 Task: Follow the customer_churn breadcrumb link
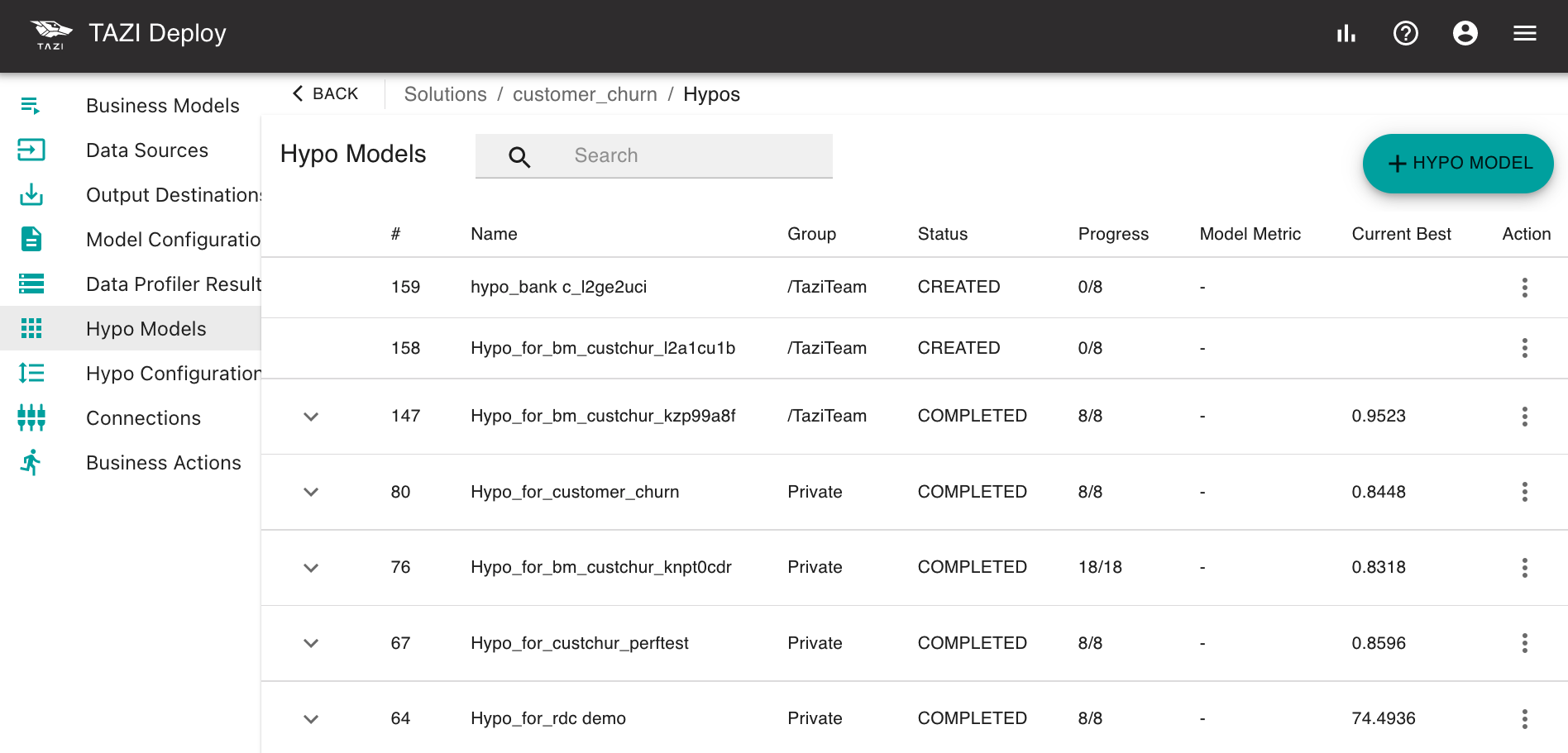coord(585,94)
